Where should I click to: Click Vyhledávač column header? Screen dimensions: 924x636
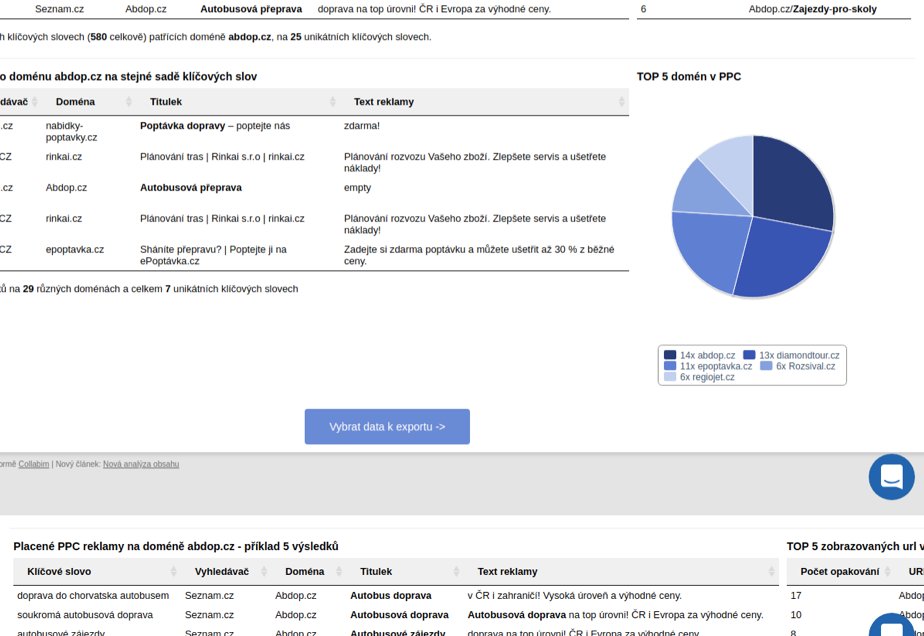222,571
